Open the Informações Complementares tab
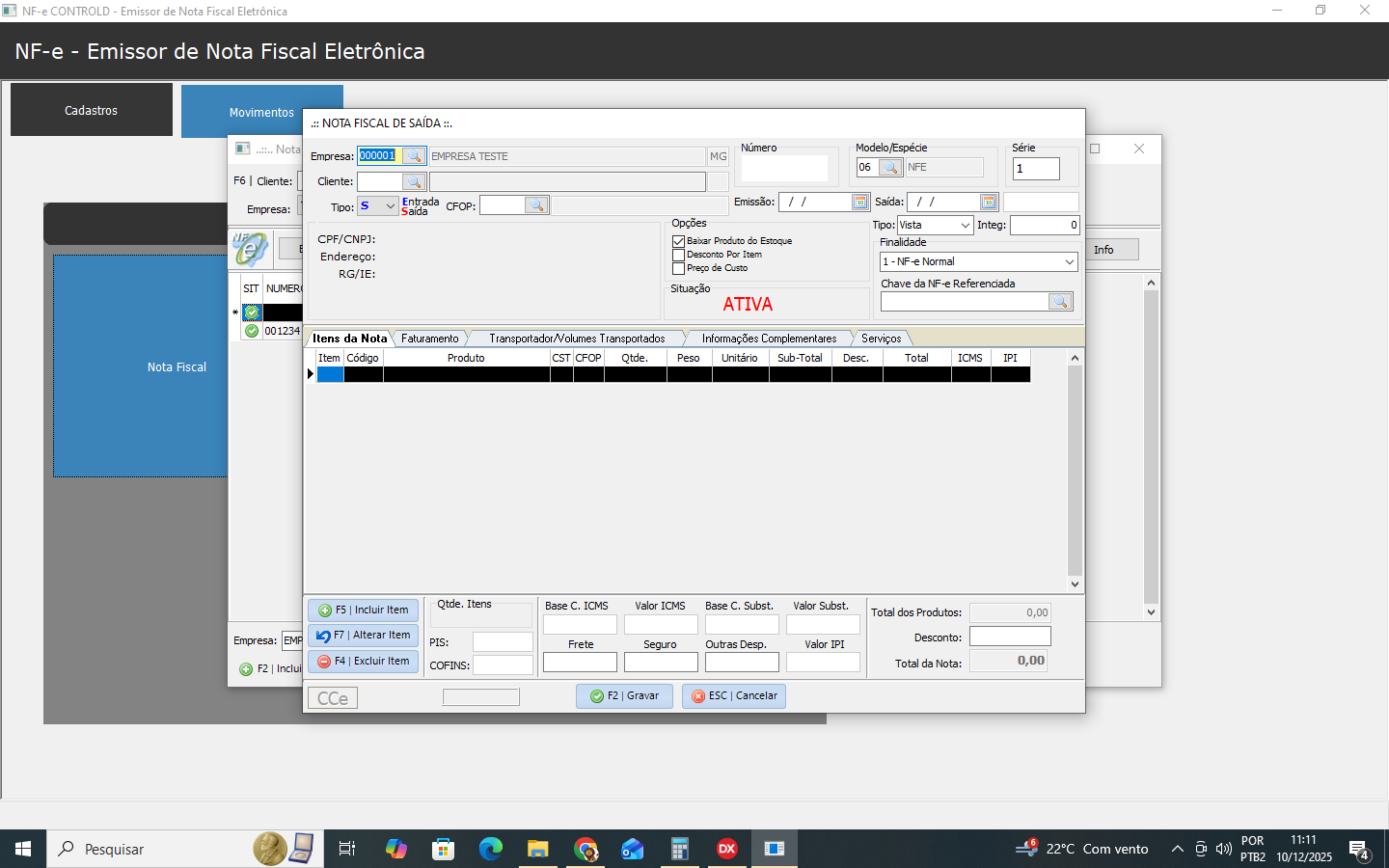The height and width of the screenshot is (868, 1389). (x=769, y=339)
